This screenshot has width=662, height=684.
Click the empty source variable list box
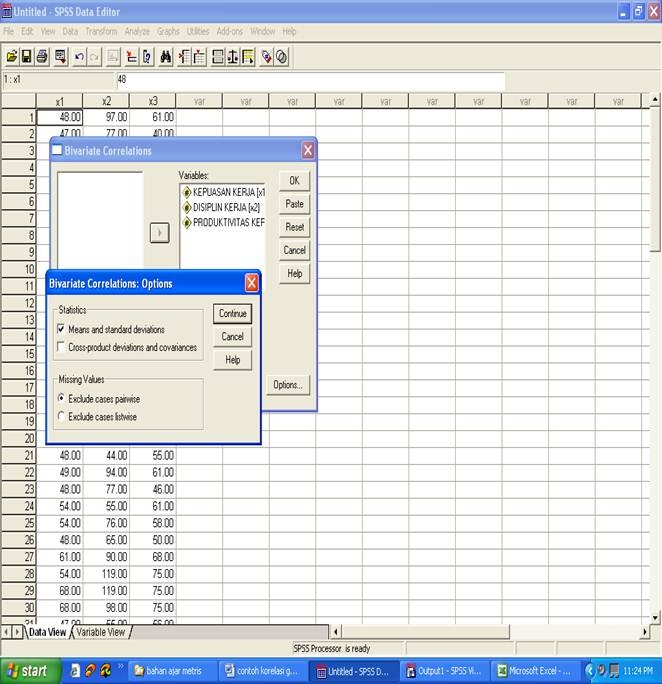[x=100, y=220]
